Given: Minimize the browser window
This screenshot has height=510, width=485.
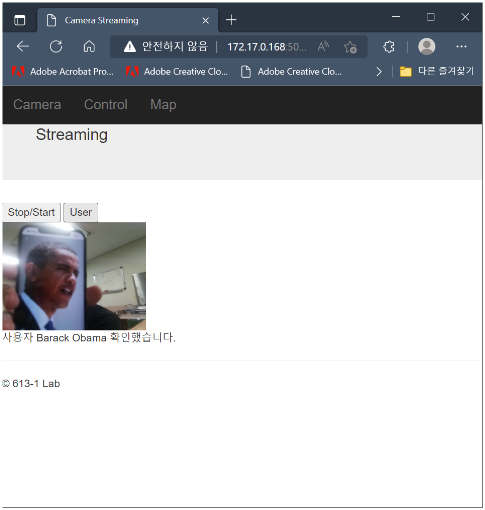Looking at the screenshot, I should coord(396,17).
